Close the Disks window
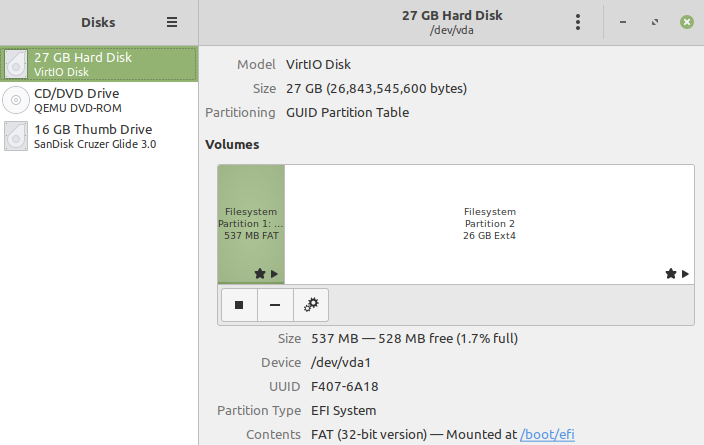Viewport: 704px width, 445px height. pyautogui.click(x=686, y=22)
